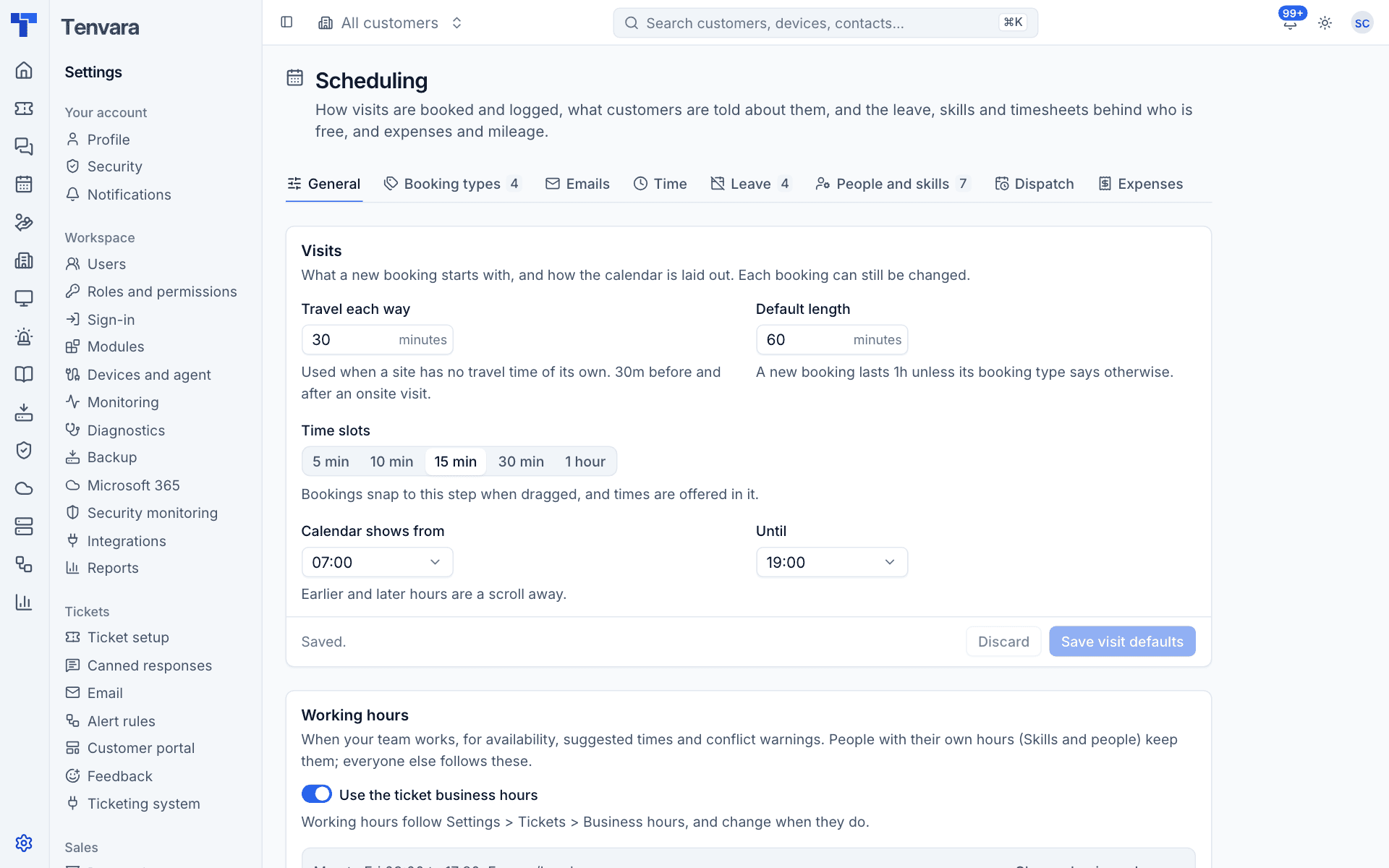This screenshot has width=1389, height=868.
Task: Select the 5 min time slot
Action: pyautogui.click(x=331, y=461)
